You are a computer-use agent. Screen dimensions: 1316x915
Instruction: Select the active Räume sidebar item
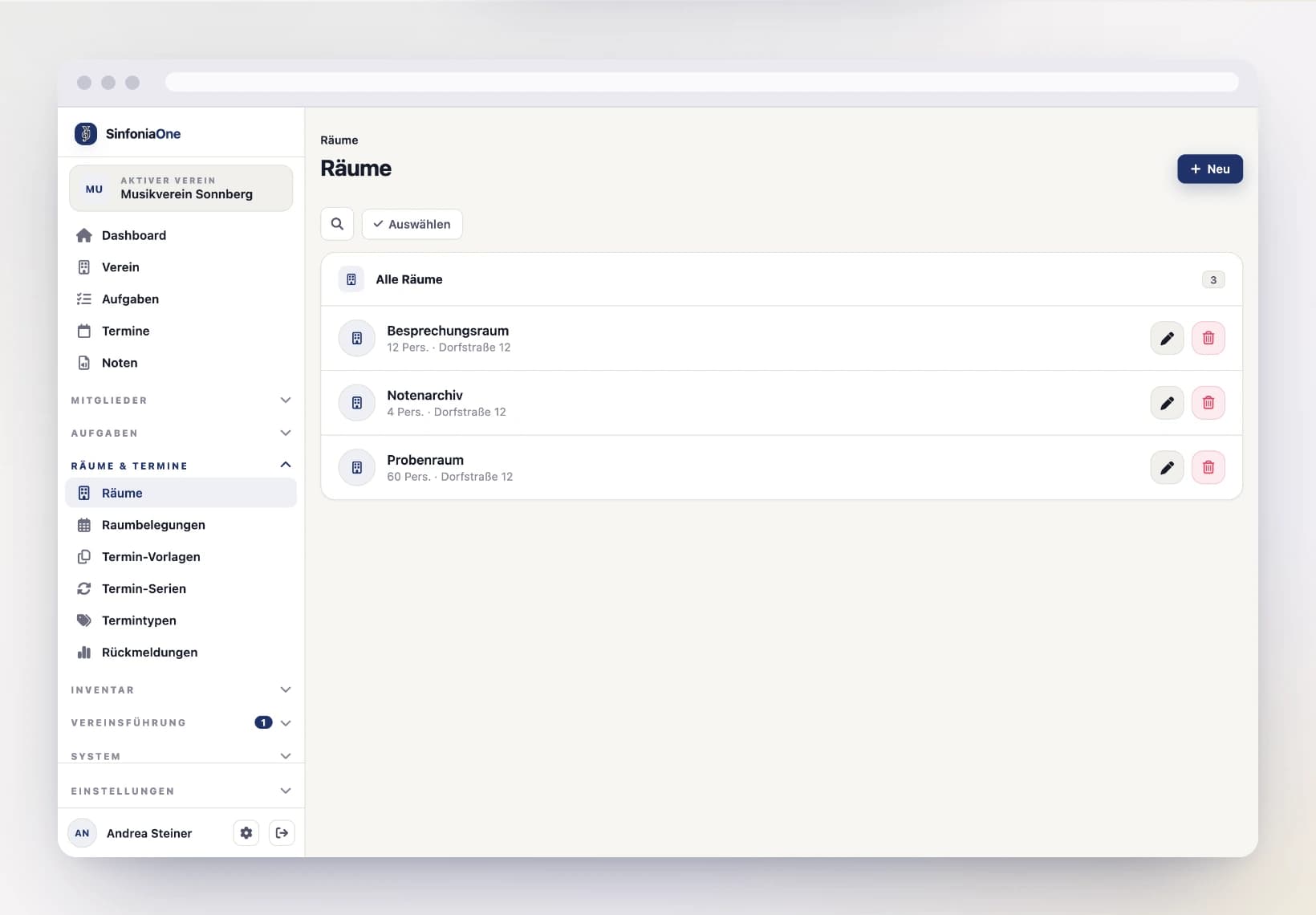tap(181, 493)
